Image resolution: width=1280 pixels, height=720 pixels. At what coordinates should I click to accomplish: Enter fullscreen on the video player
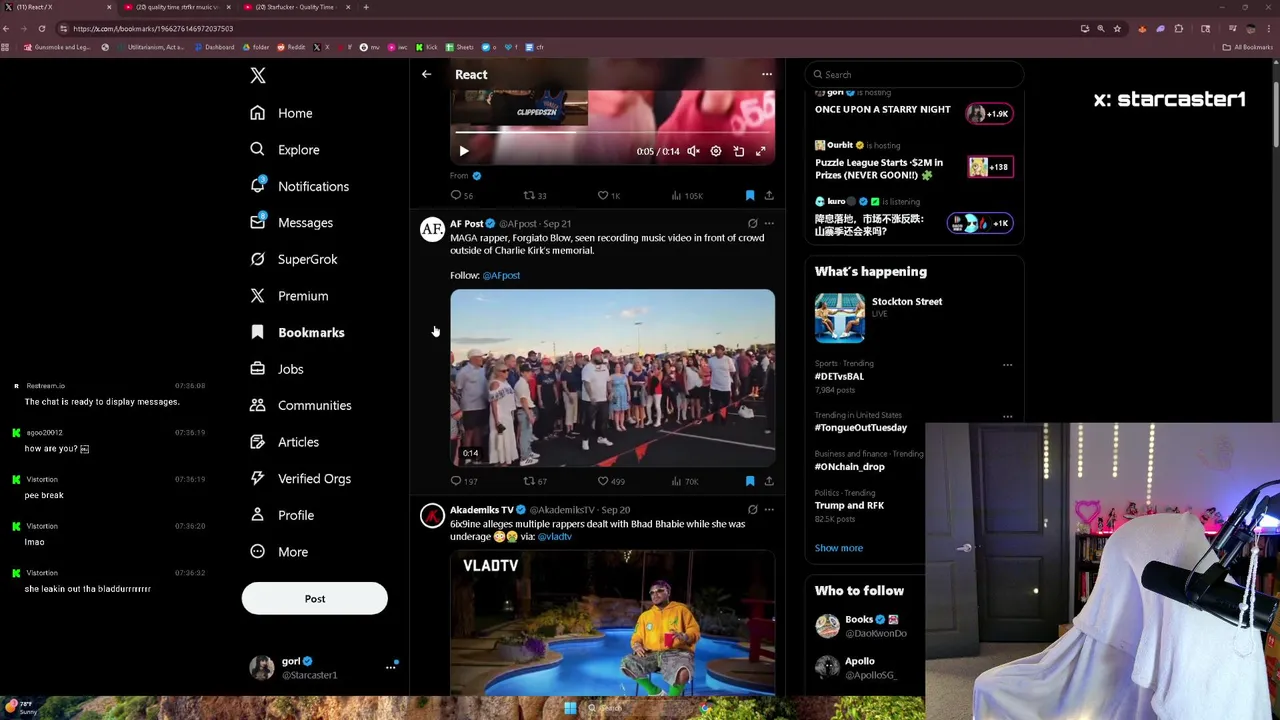[761, 151]
